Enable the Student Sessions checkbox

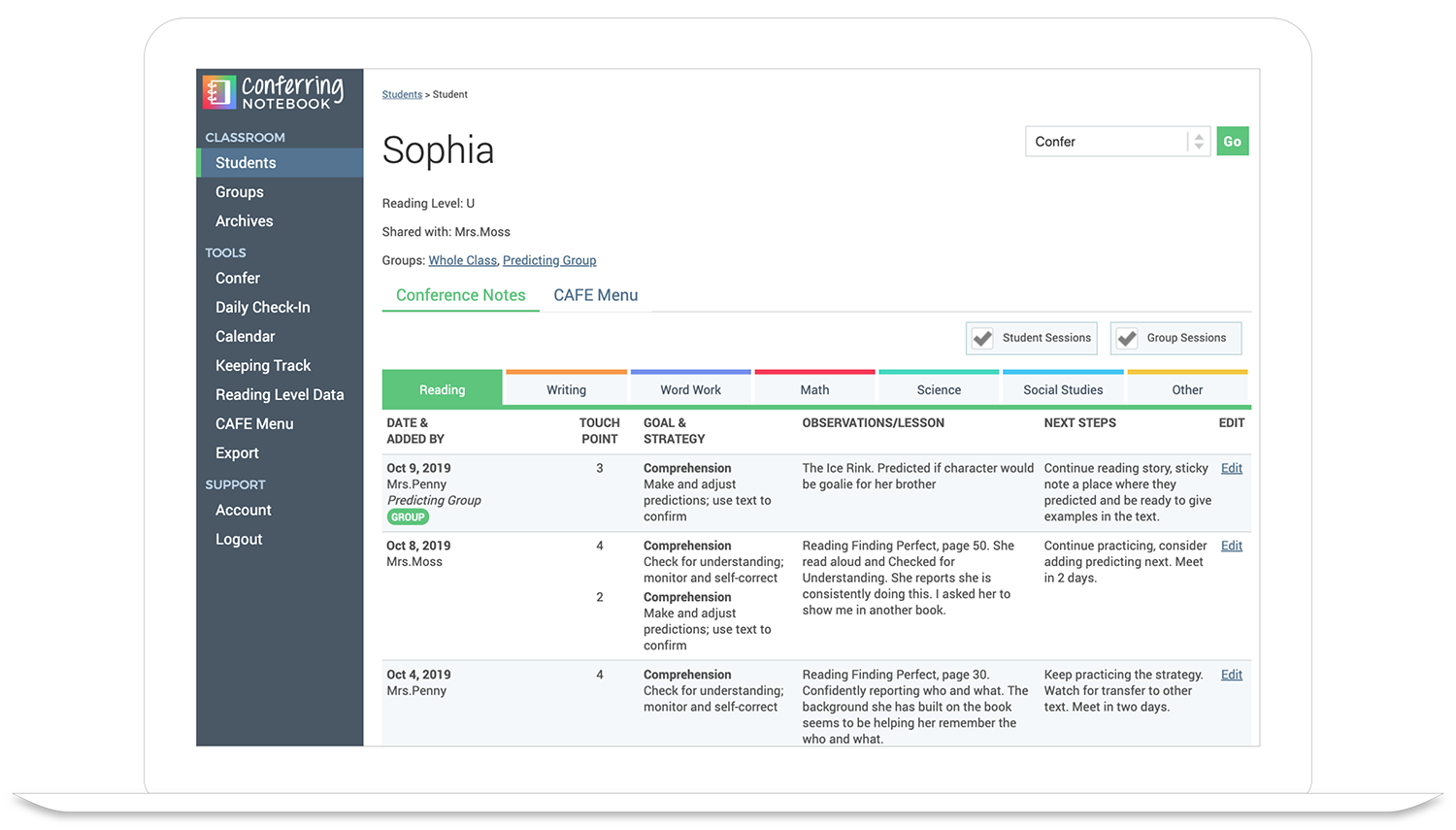(981, 338)
